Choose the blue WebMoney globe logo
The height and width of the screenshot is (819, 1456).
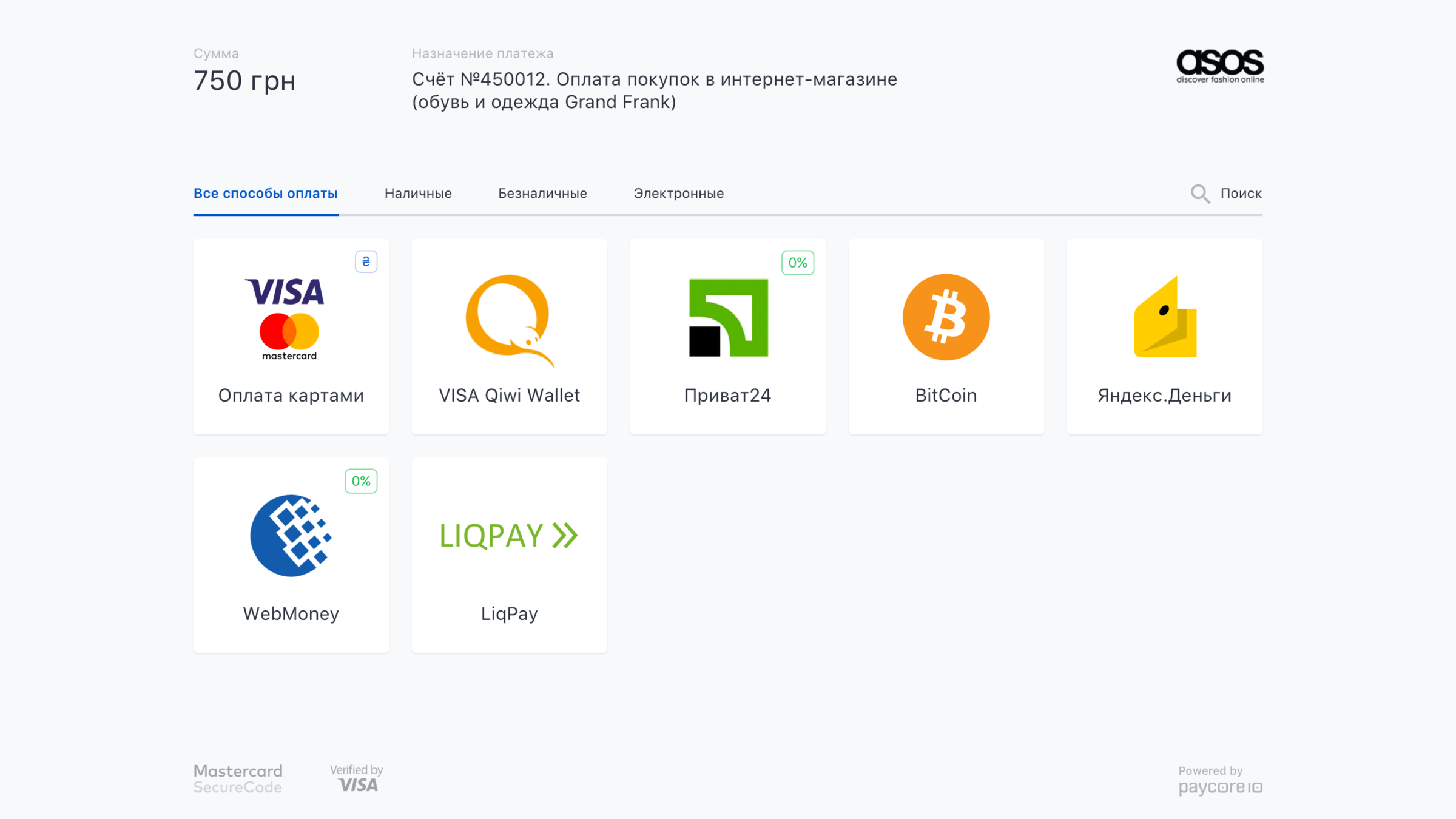(x=291, y=536)
